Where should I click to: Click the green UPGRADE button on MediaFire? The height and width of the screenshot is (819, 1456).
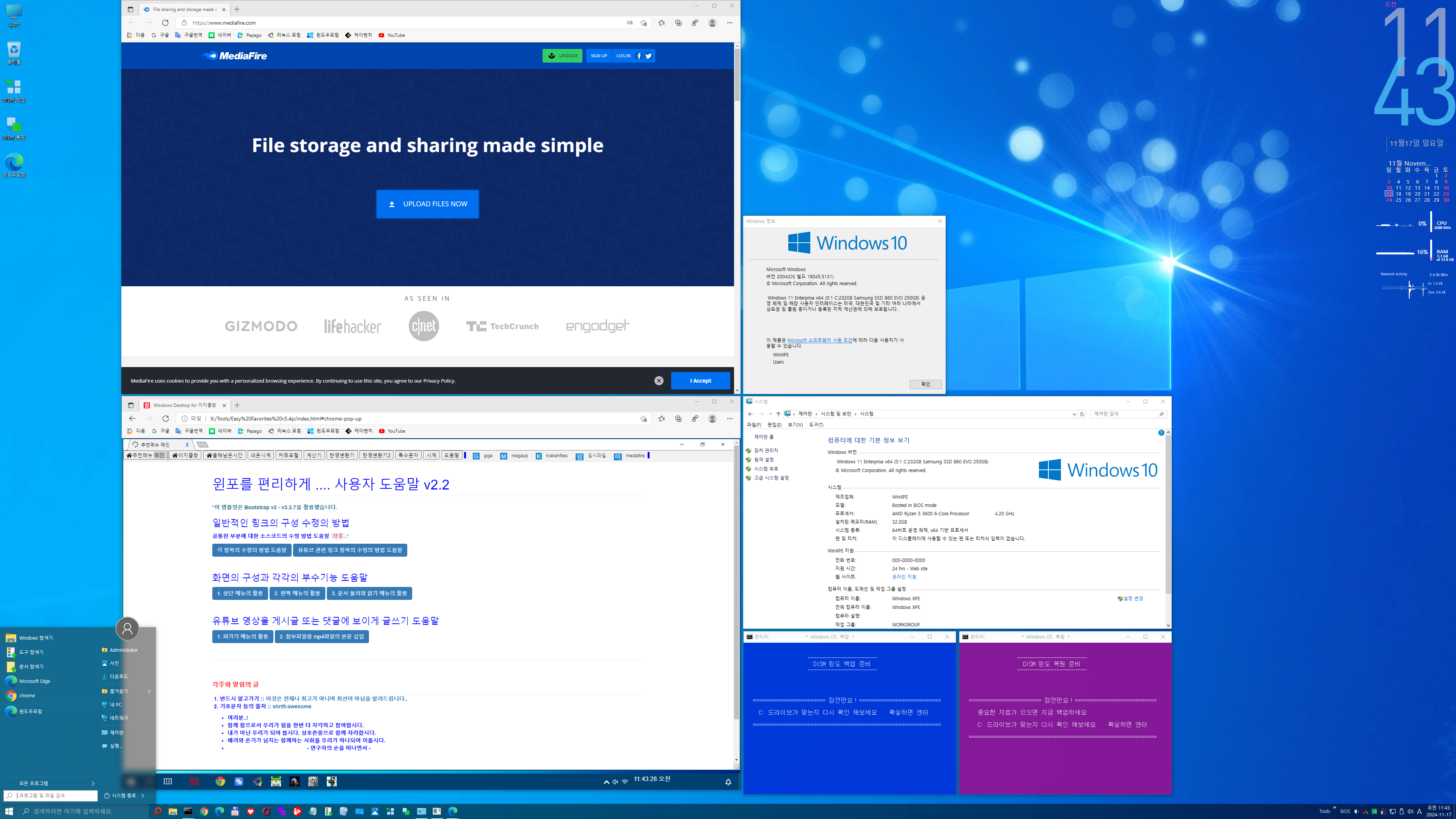[562, 55]
